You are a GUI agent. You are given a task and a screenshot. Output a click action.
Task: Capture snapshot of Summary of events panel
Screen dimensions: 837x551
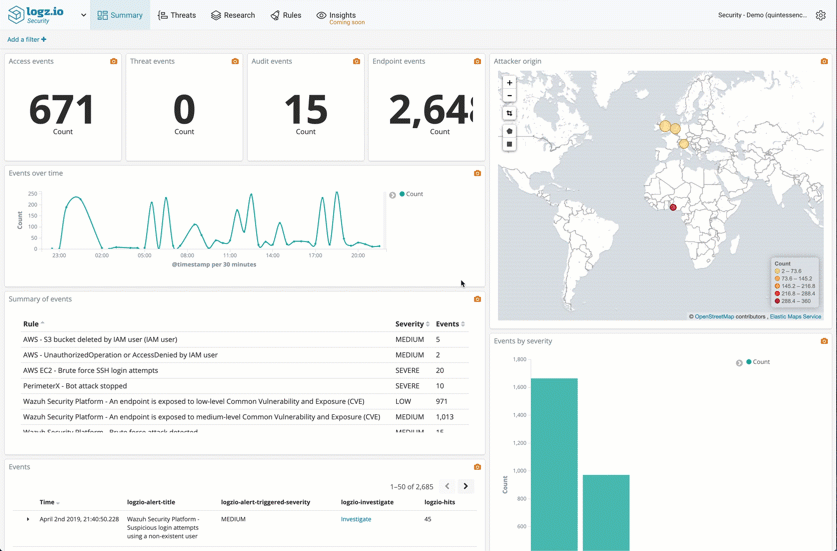[x=477, y=299]
